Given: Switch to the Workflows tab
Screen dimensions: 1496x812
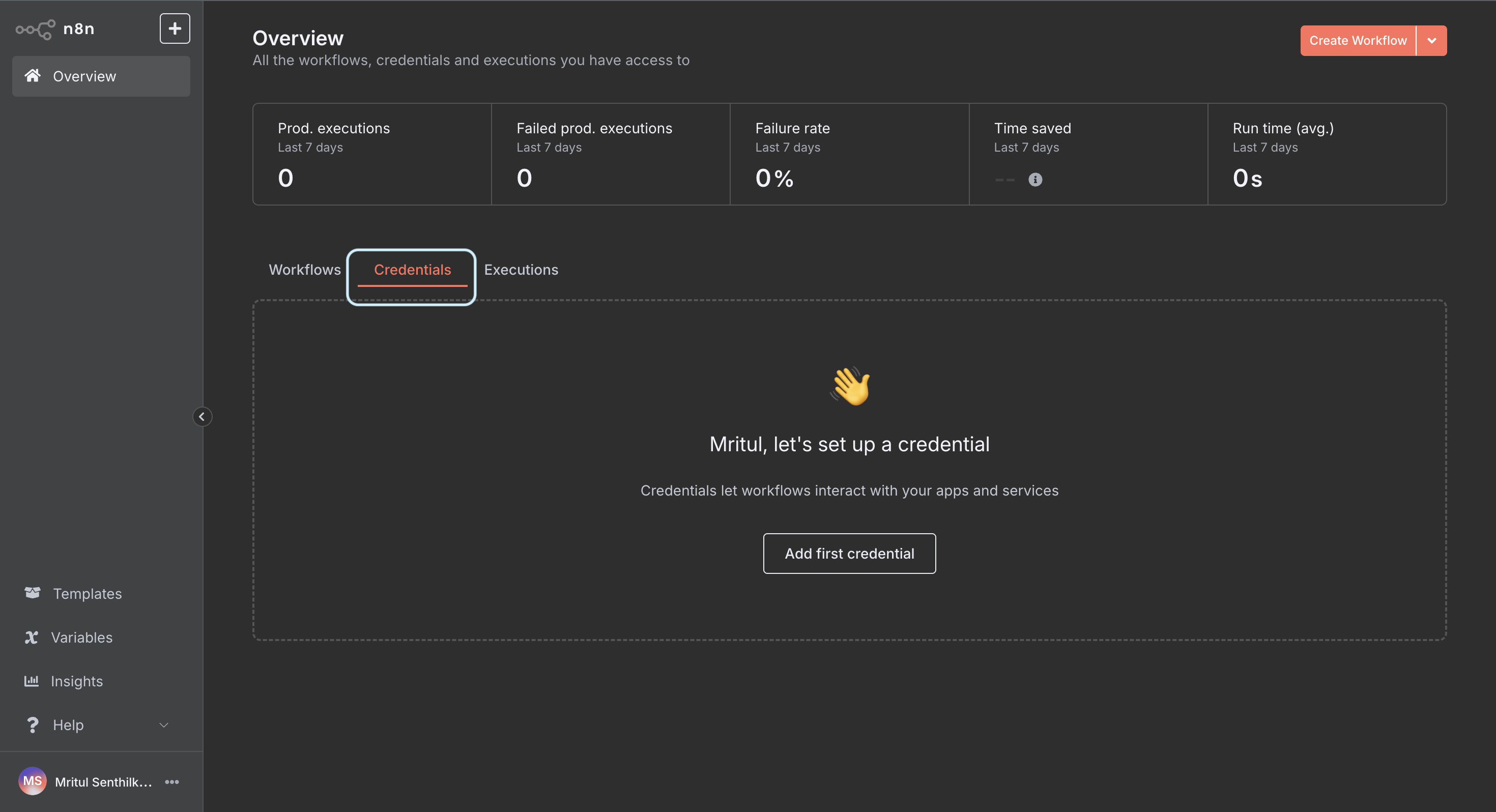Looking at the screenshot, I should [x=304, y=270].
